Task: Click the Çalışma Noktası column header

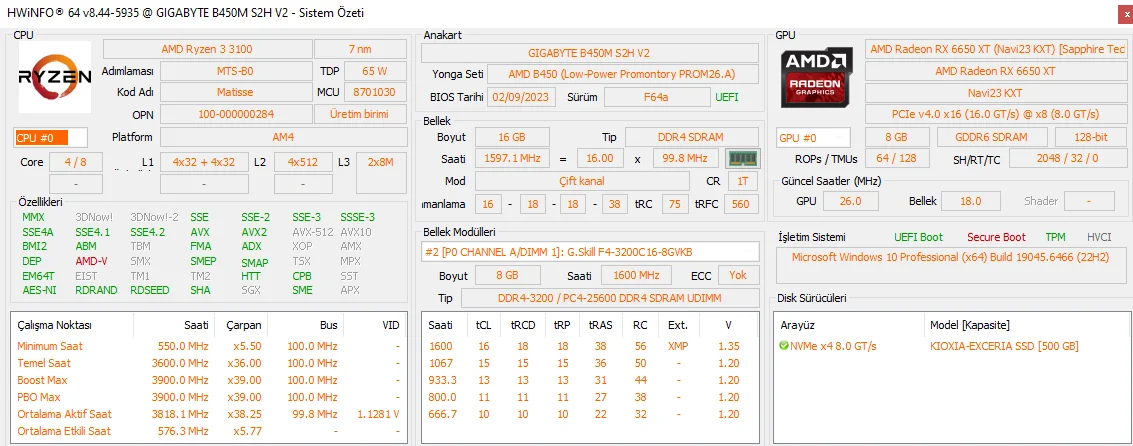Action: (x=54, y=325)
